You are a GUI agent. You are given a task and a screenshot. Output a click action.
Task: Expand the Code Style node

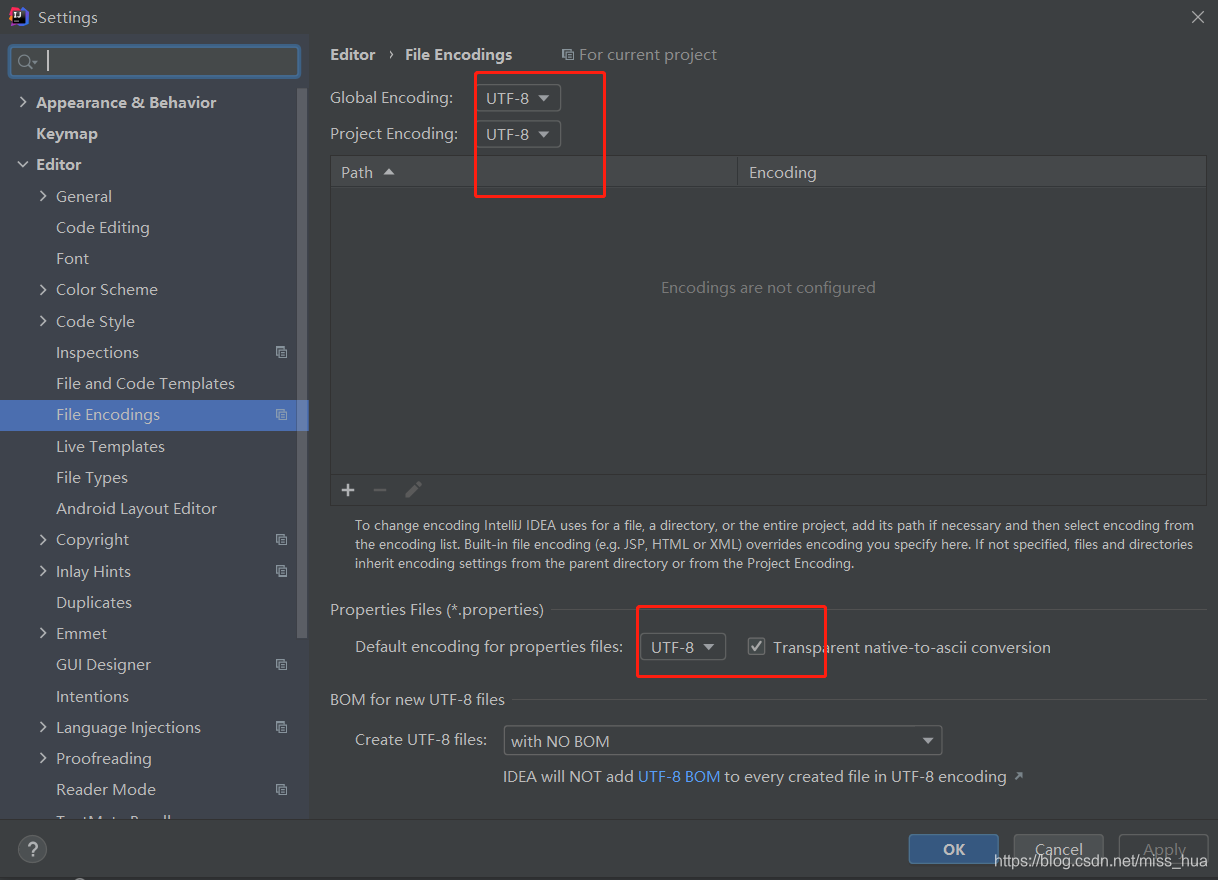coord(43,321)
